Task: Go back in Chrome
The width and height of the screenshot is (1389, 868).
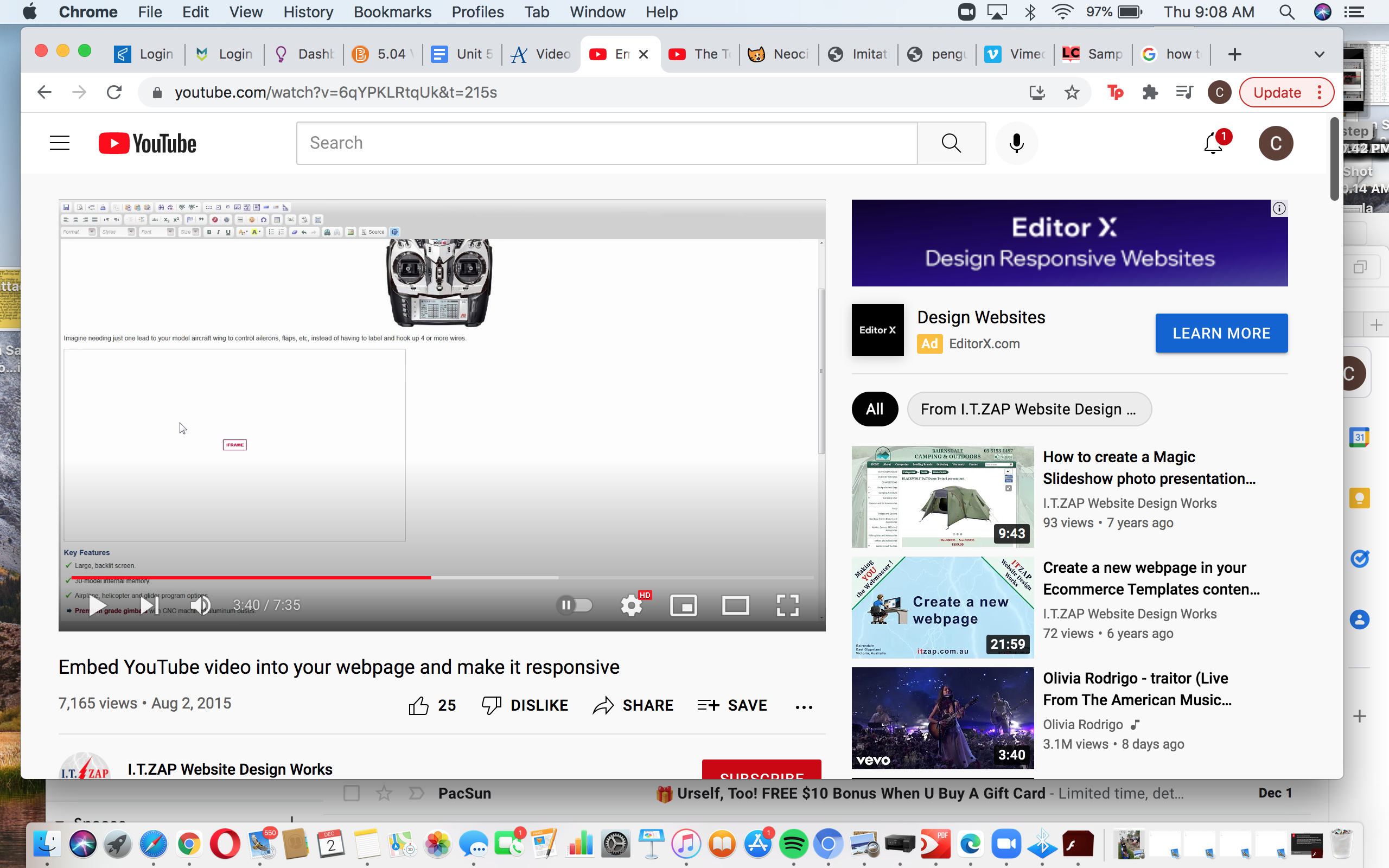Action: 44,92
